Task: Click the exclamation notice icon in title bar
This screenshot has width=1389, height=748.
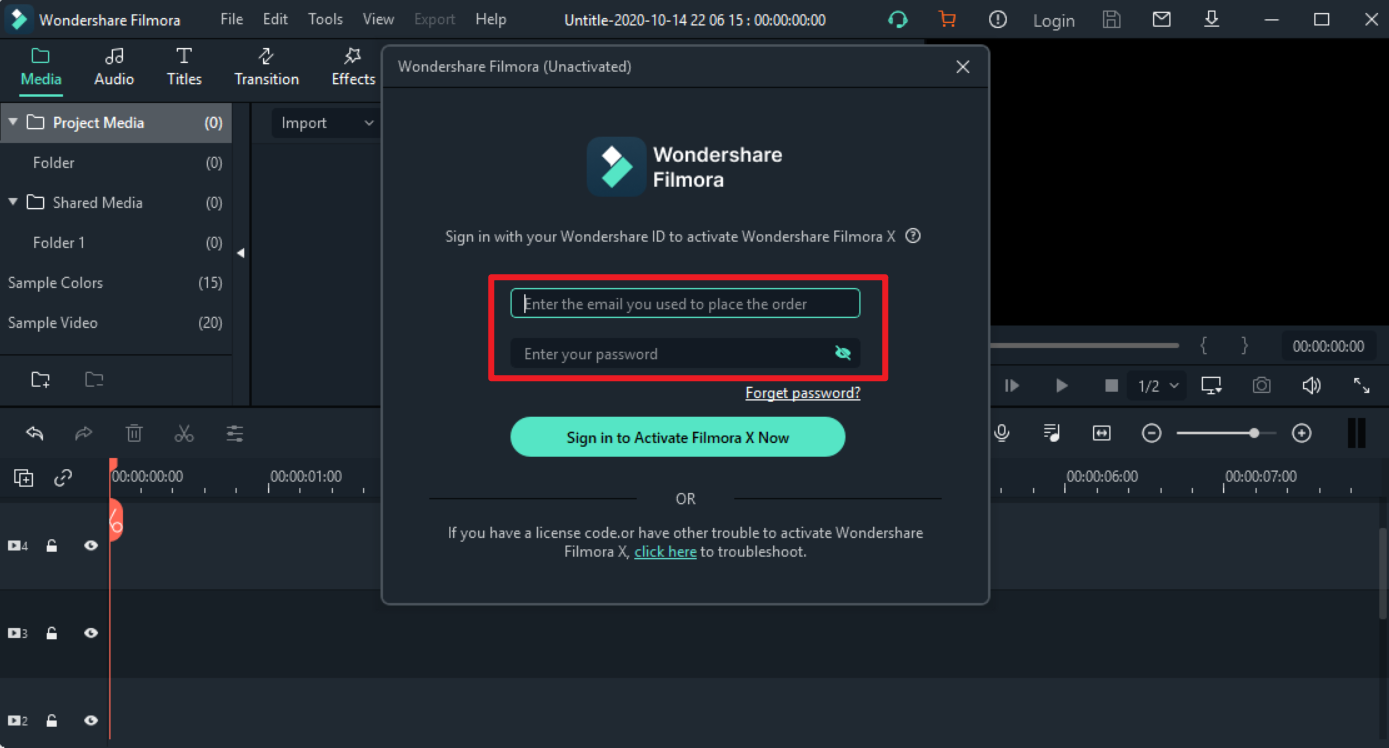Action: pos(998,19)
